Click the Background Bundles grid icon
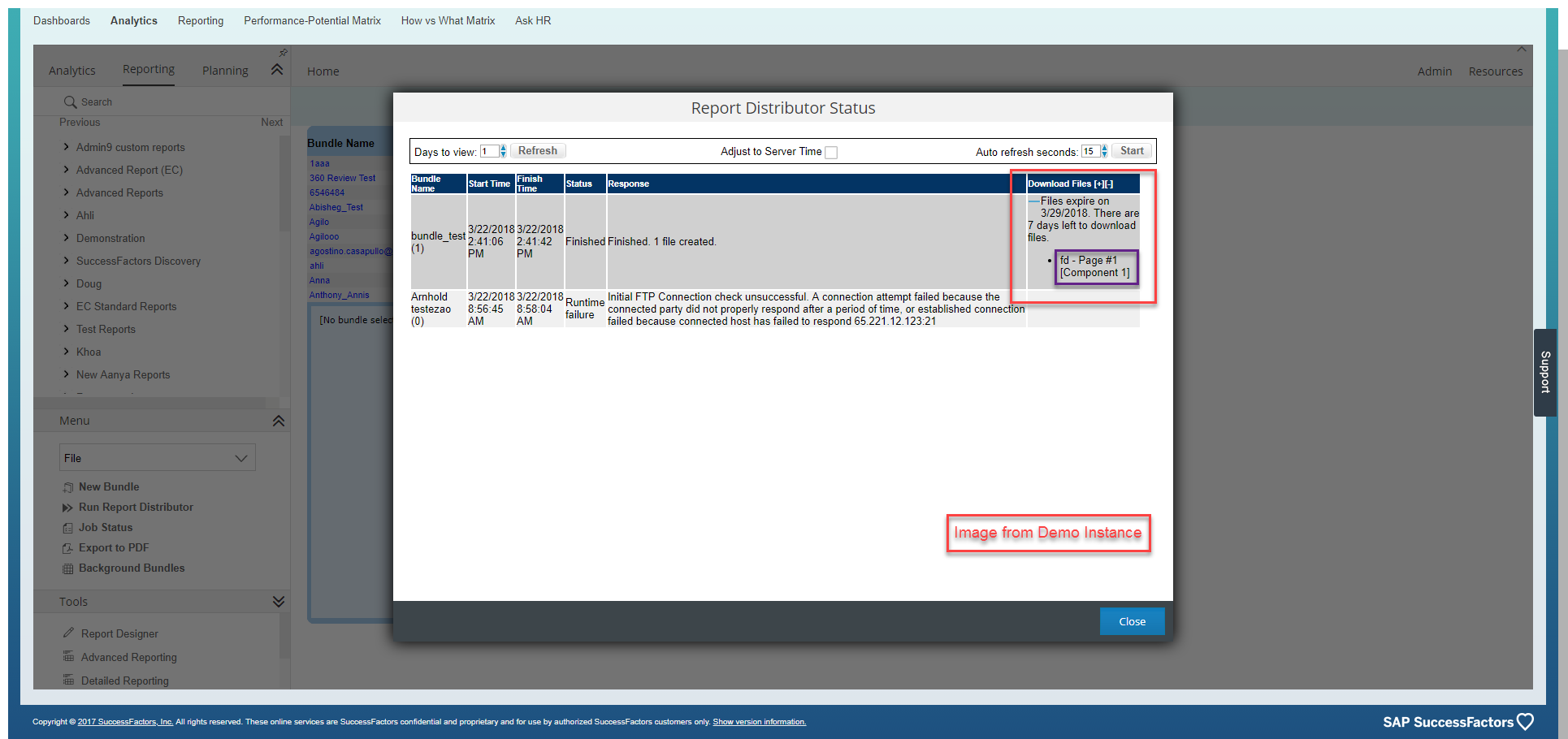 [68, 568]
